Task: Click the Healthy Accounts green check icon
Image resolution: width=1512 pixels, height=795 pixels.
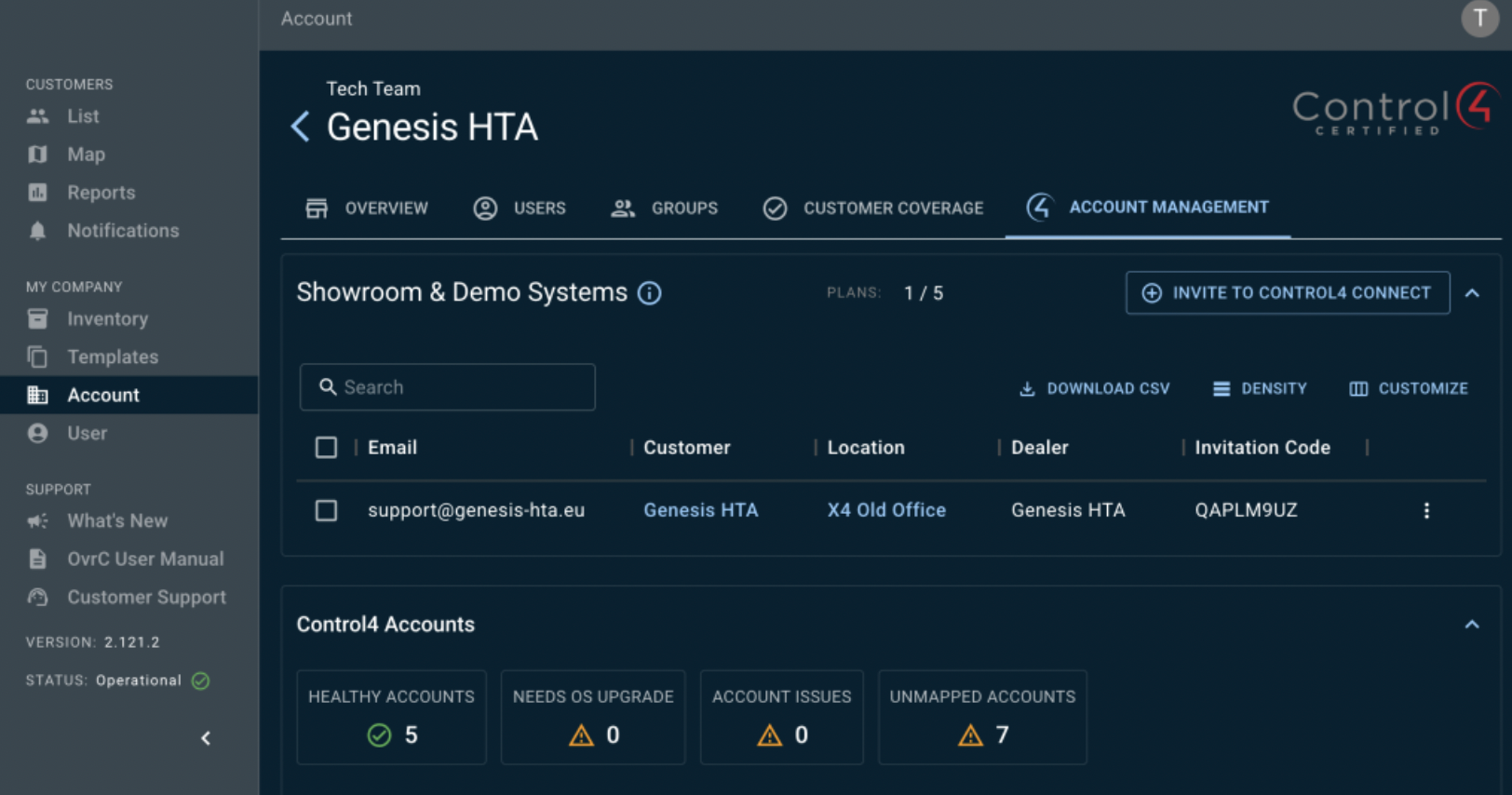Action: (379, 735)
